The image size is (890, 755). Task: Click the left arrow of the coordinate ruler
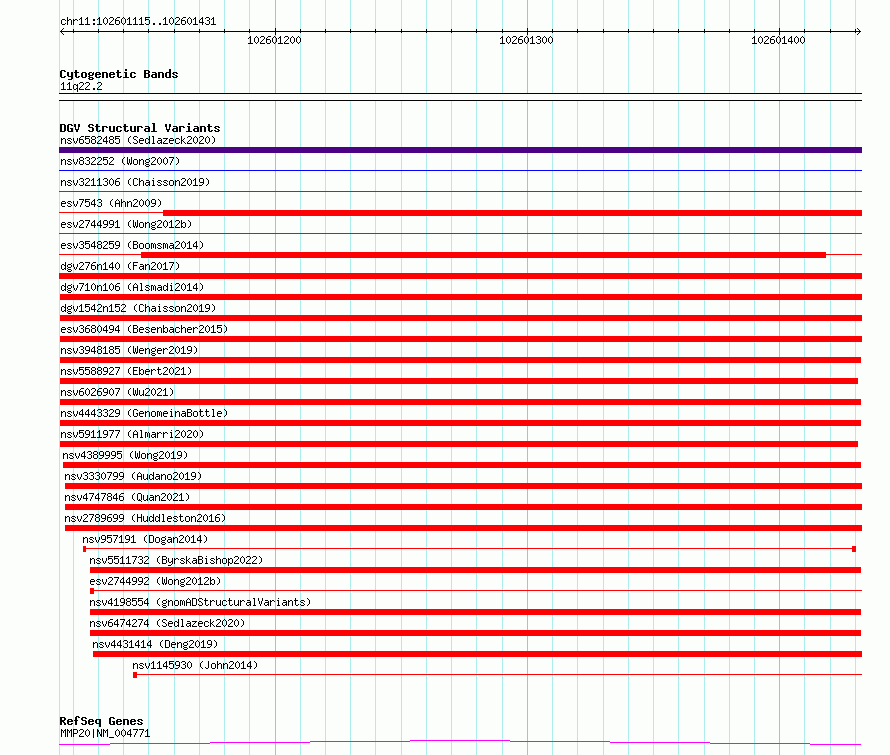[62, 32]
